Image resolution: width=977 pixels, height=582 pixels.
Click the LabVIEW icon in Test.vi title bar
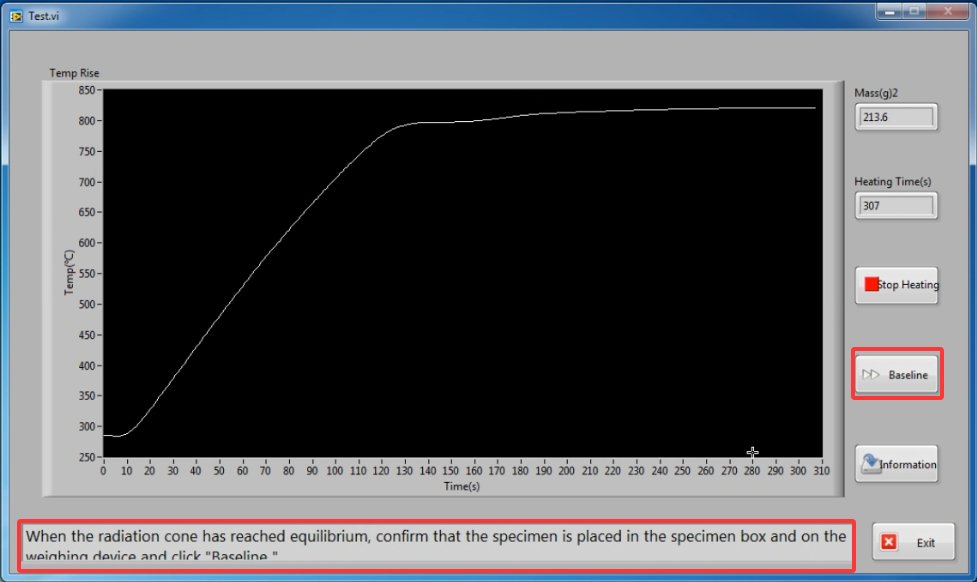pyautogui.click(x=16, y=16)
